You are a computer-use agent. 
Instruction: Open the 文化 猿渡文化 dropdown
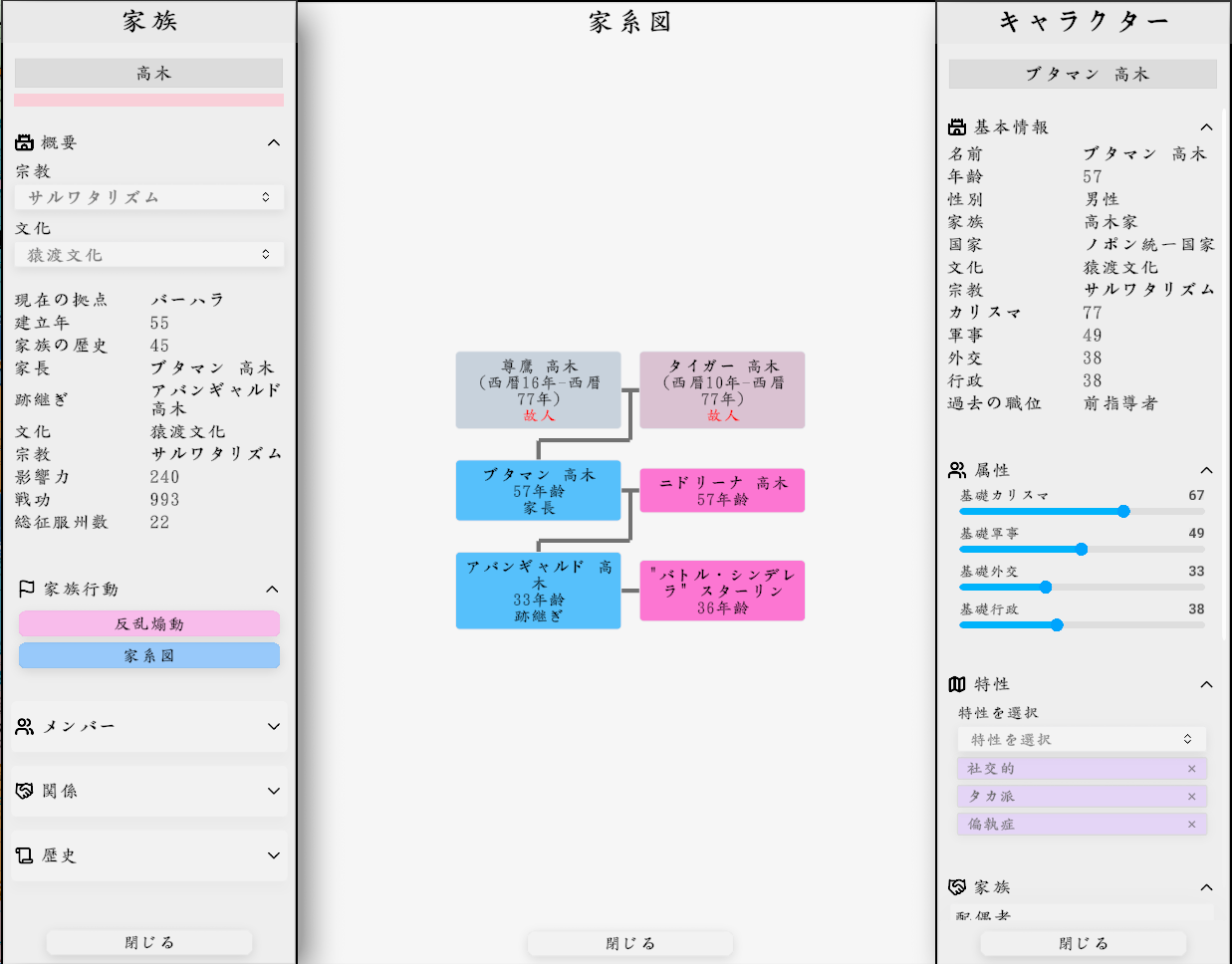click(149, 255)
